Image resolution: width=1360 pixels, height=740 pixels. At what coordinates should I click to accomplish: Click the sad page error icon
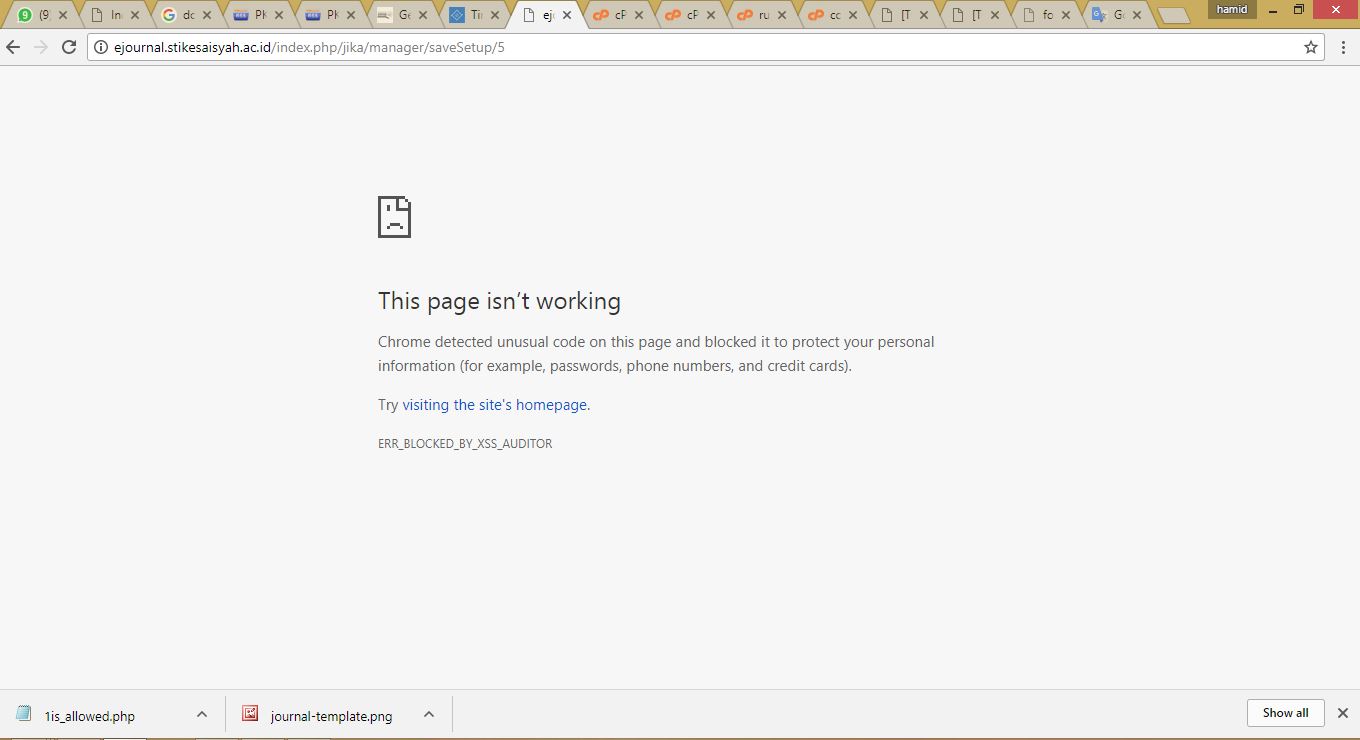coord(394,217)
